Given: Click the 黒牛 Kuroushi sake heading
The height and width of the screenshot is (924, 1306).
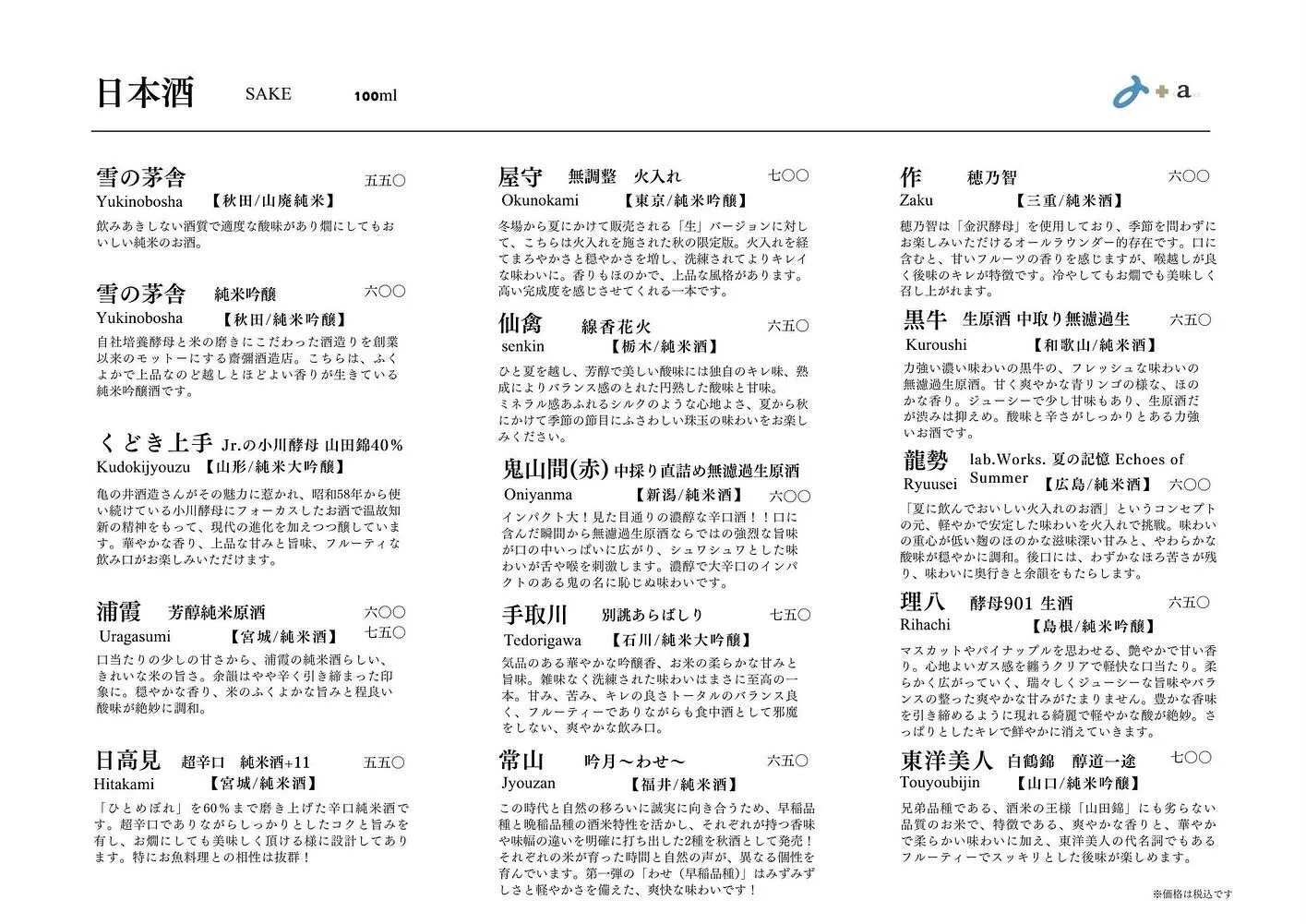Looking at the screenshot, I should tap(926, 319).
